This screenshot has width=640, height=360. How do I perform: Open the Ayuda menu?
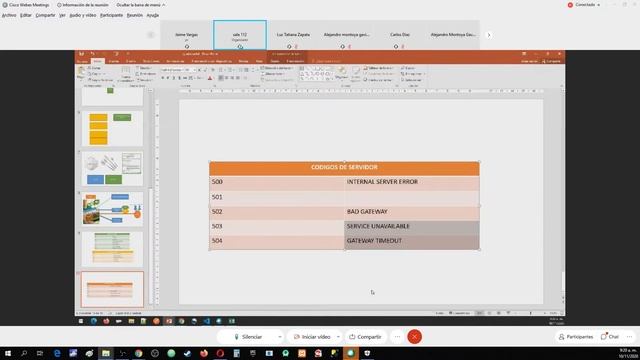(x=153, y=15)
